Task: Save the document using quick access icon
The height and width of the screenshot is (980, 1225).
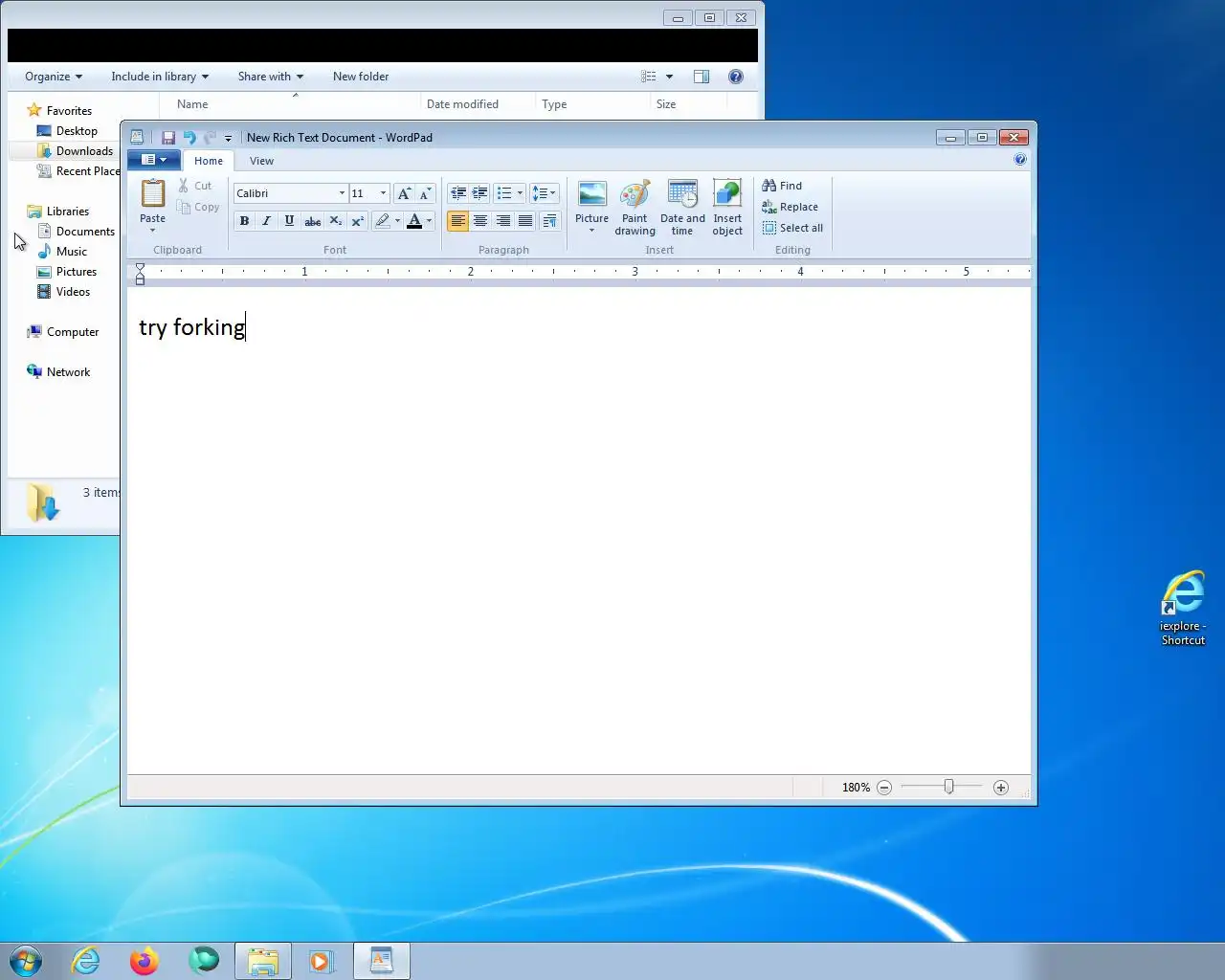Action: tap(167, 138)
